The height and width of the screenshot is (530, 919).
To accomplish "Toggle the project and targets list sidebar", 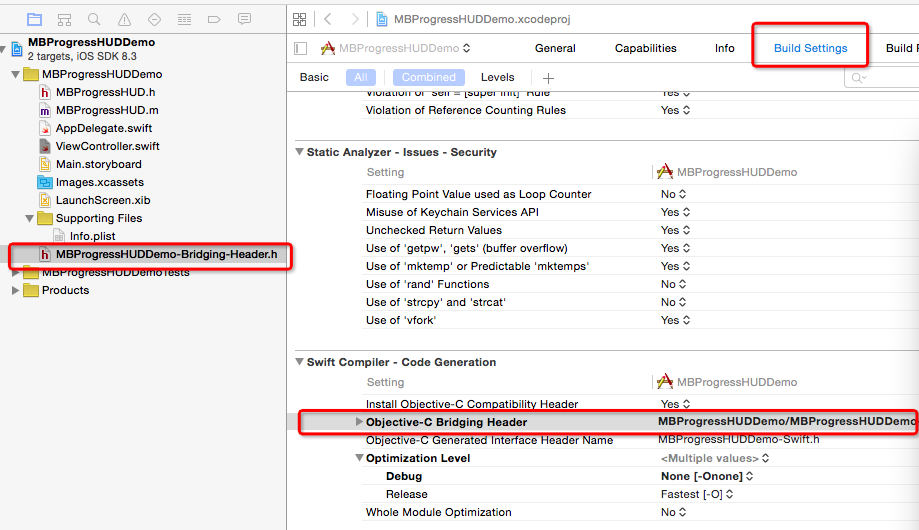I will click(x=300, y=48).
